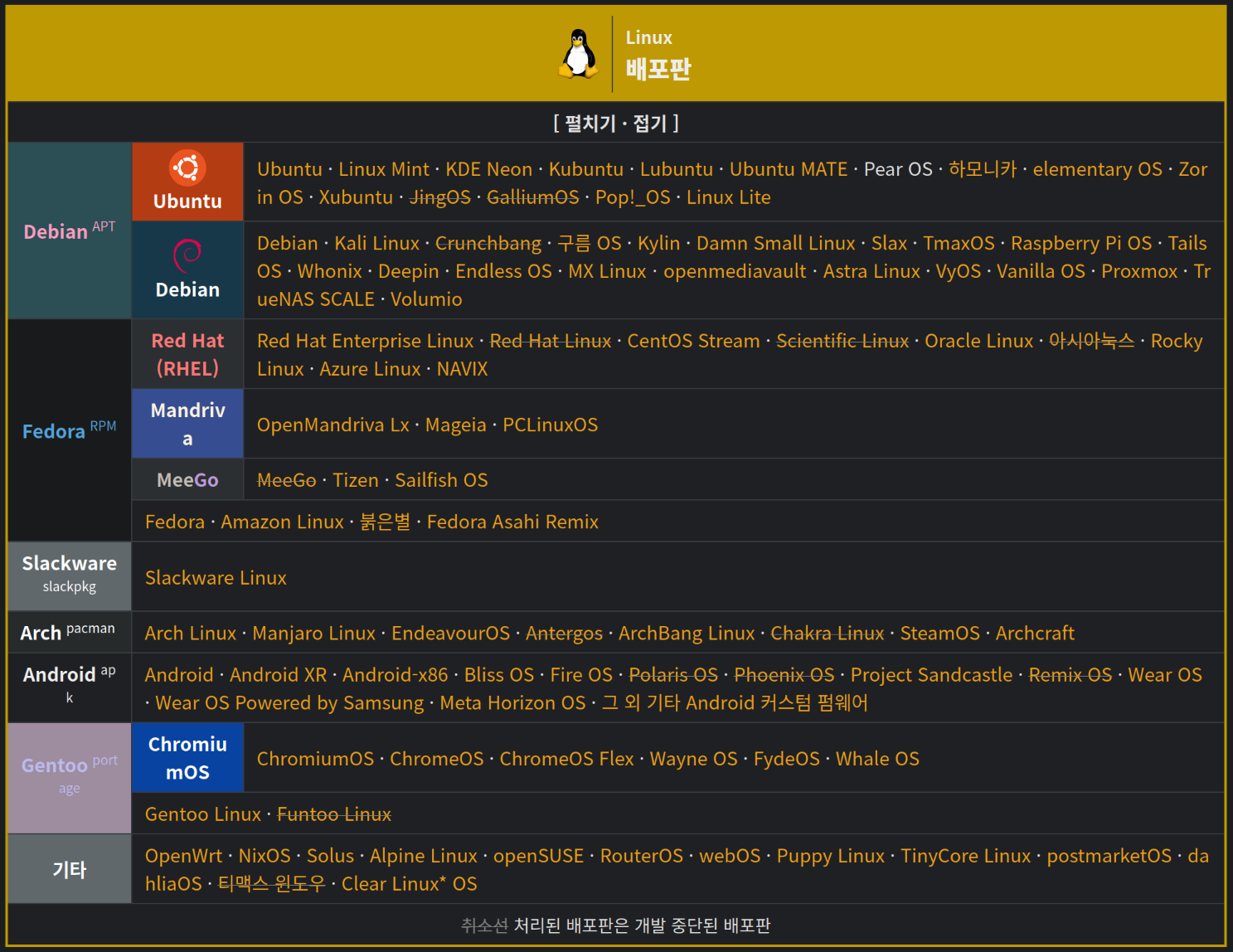Open the openSUSE link

point(539,856)
